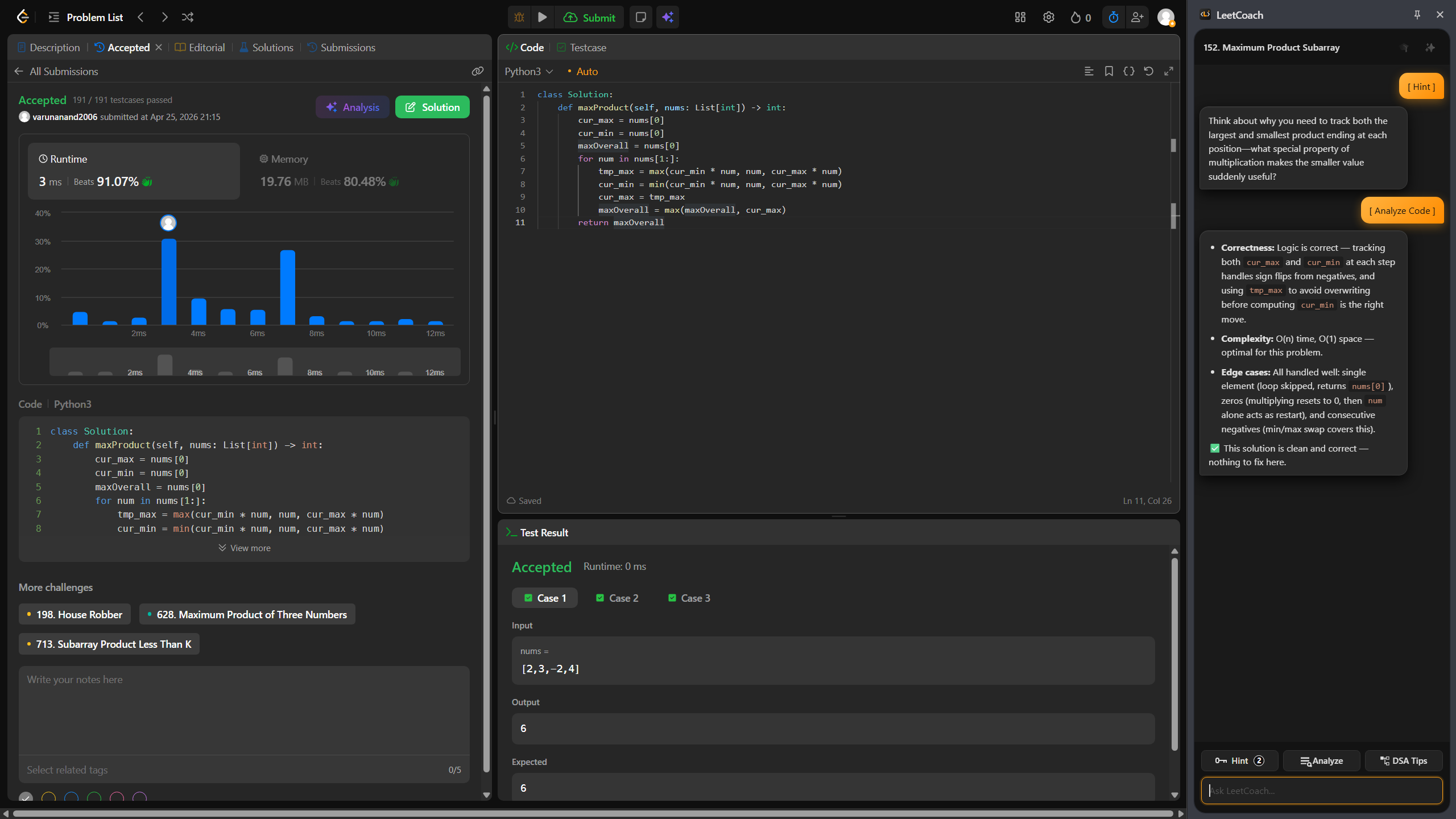Invite a collaborator person-plus icon
This screenshot has width=1456, height=819.
[1137, 17]
